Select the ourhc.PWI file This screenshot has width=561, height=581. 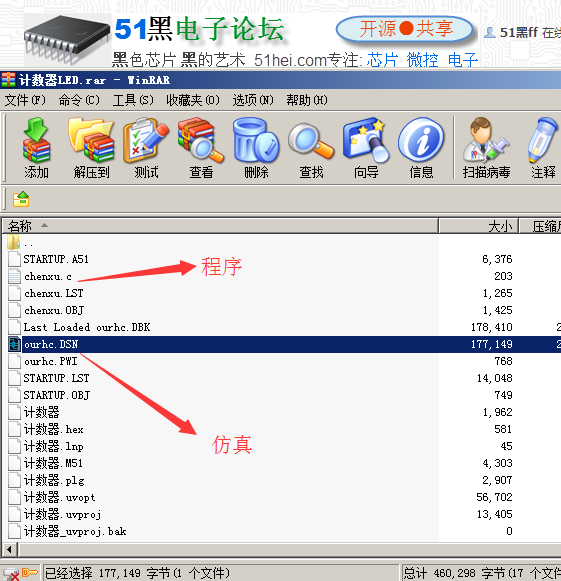pos(50,361)
